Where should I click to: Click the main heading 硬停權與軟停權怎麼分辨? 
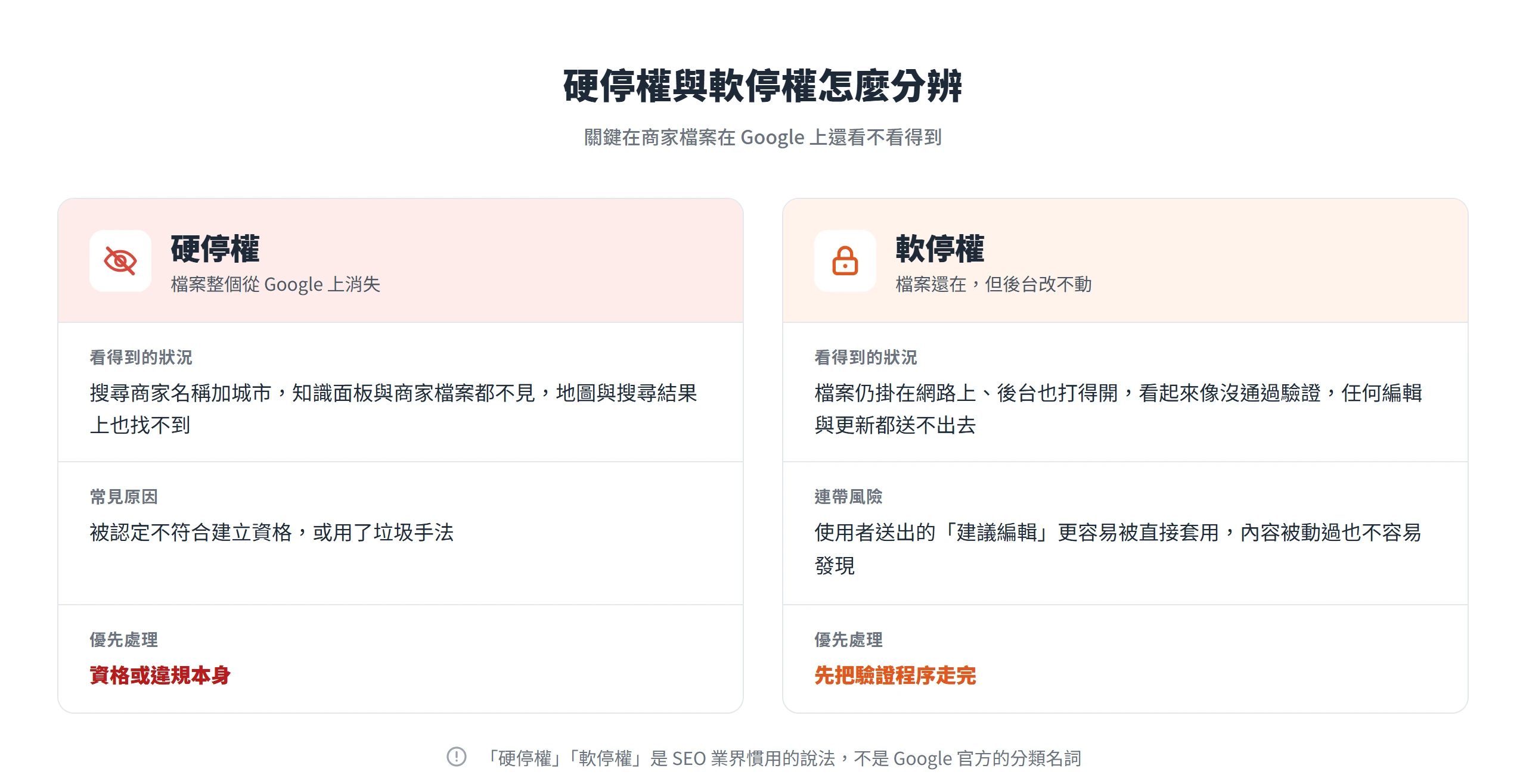point(763,86)
